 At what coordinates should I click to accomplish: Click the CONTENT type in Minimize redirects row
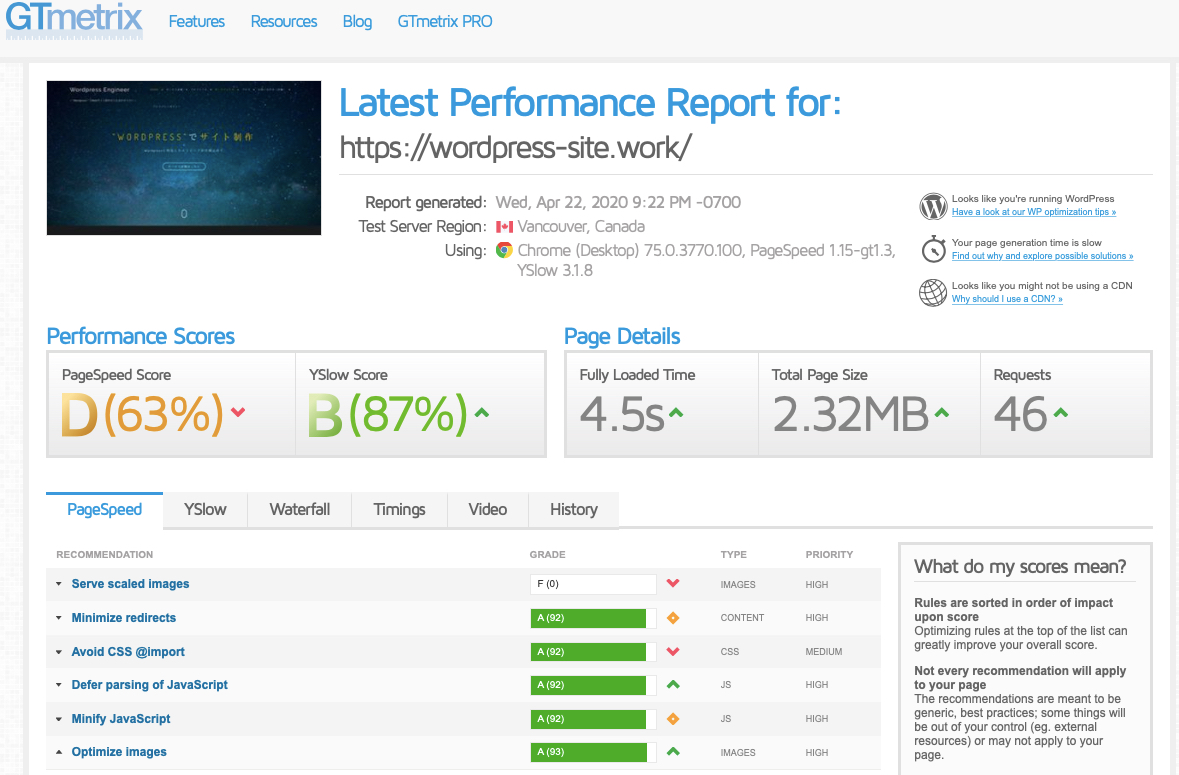click(742, 618)
